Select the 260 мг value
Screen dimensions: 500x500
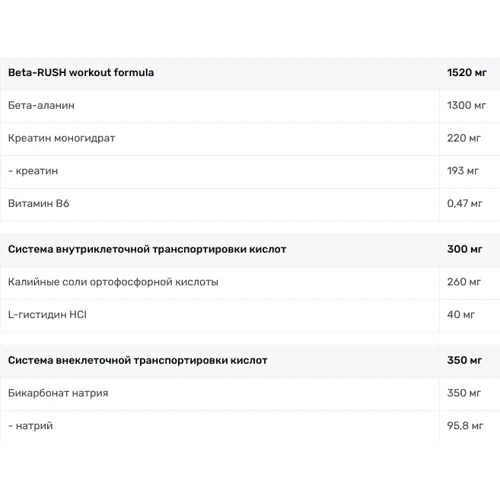click(464, 282)
